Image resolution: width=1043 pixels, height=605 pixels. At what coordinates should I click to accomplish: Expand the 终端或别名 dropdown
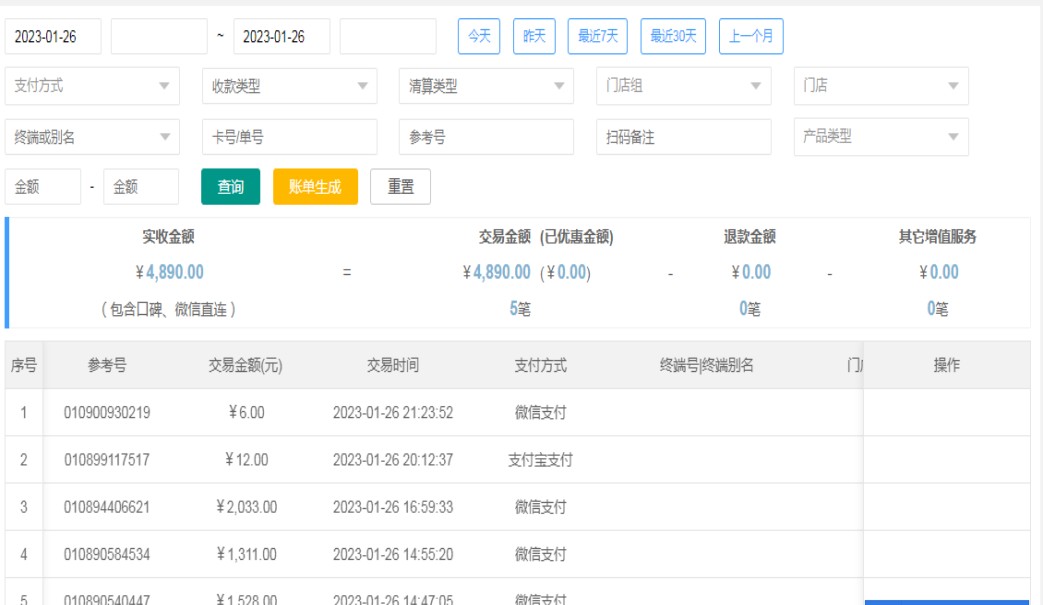coord(92,137)
